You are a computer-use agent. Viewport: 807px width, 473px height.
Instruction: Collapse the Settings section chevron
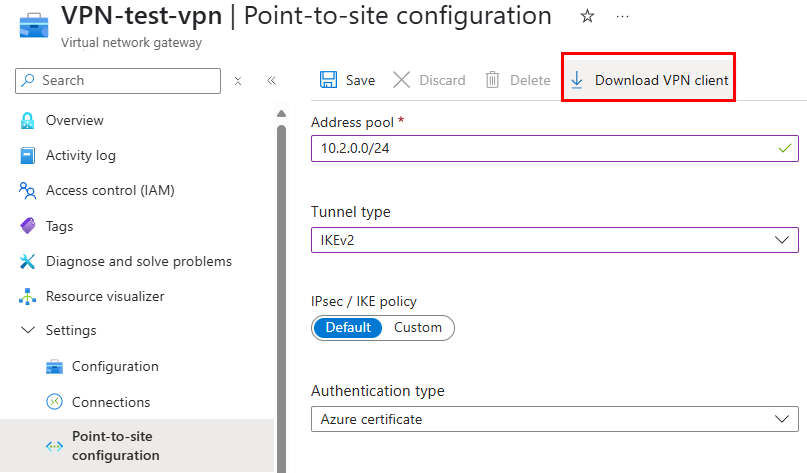coord(27,330)
